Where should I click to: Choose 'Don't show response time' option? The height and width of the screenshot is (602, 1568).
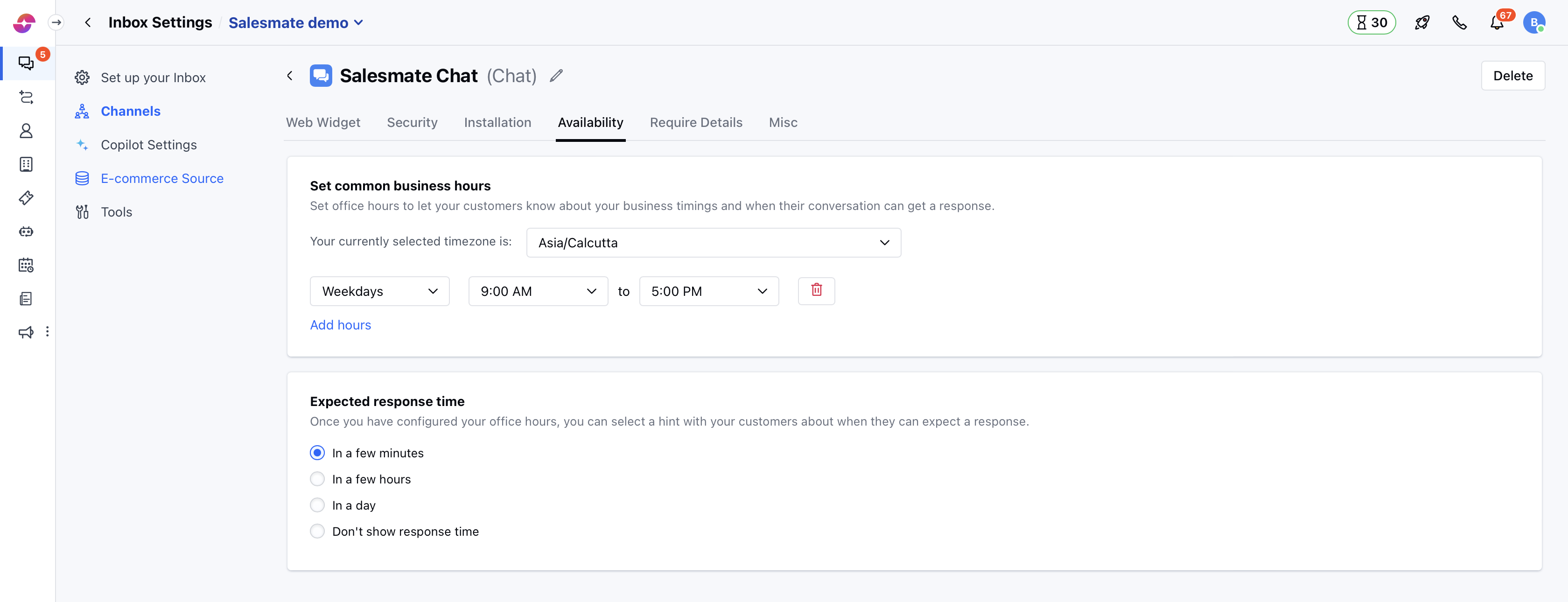coord(317,532)
